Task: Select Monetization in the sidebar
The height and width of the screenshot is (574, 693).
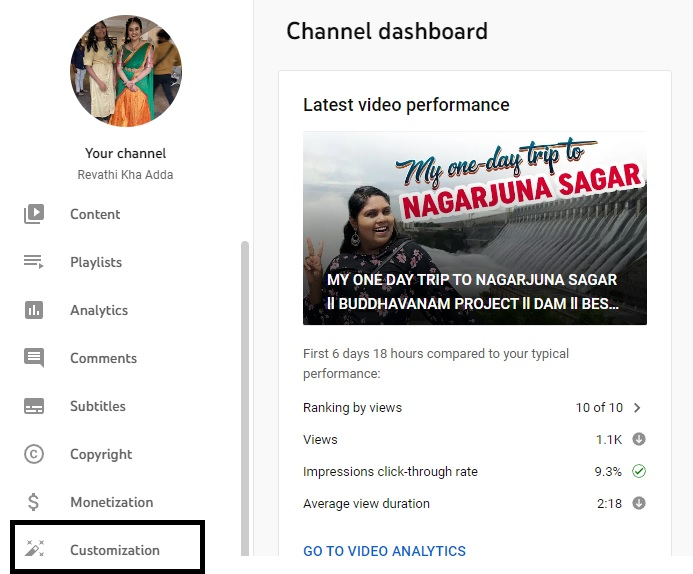Action: click(111, 502)
